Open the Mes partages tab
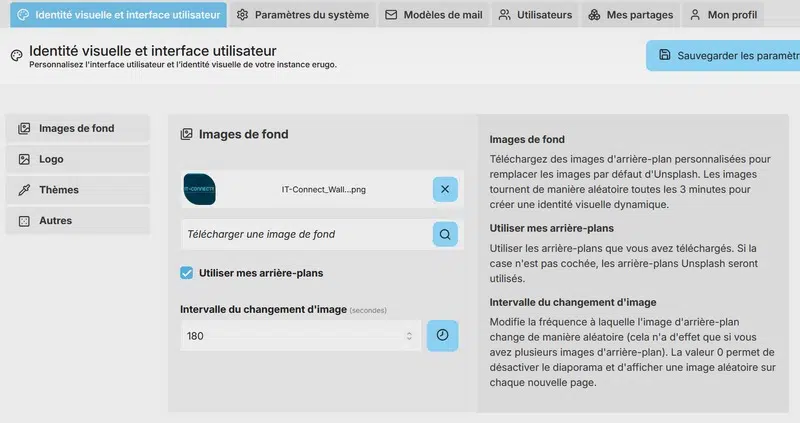 coord(628,16)
